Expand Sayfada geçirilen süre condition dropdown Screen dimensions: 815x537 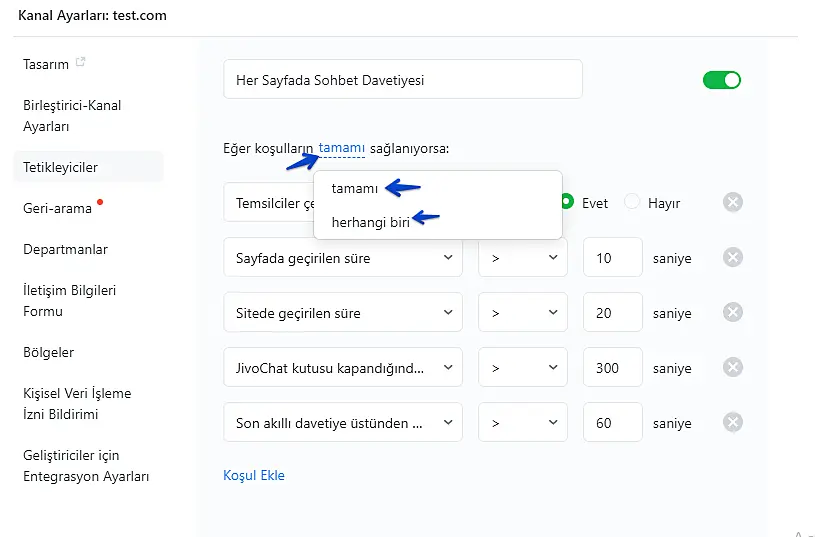(x=342, y=258)
